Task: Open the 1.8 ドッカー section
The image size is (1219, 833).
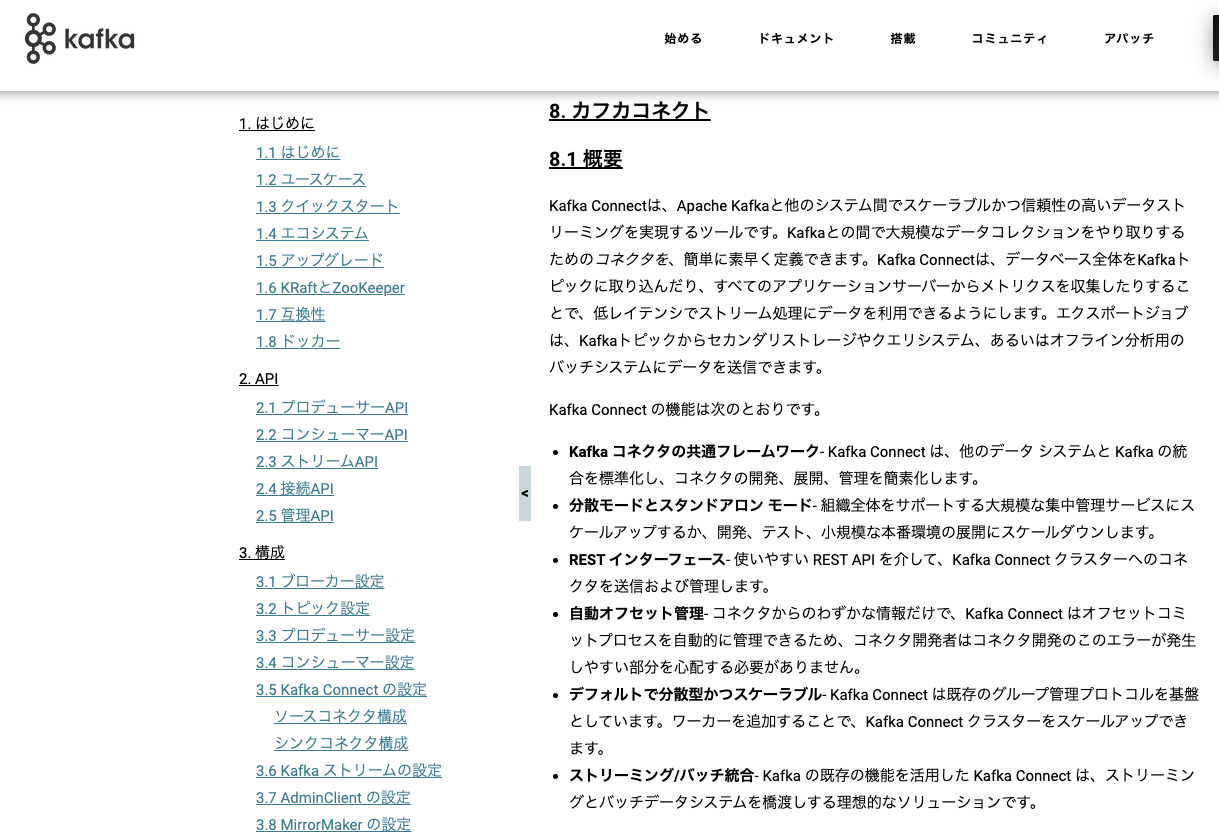Action: pyautogui.click(x=298, y=341)
